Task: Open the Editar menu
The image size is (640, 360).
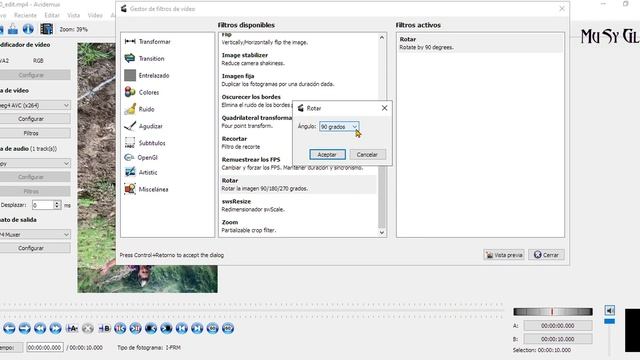Action: [x=52, y=15]
